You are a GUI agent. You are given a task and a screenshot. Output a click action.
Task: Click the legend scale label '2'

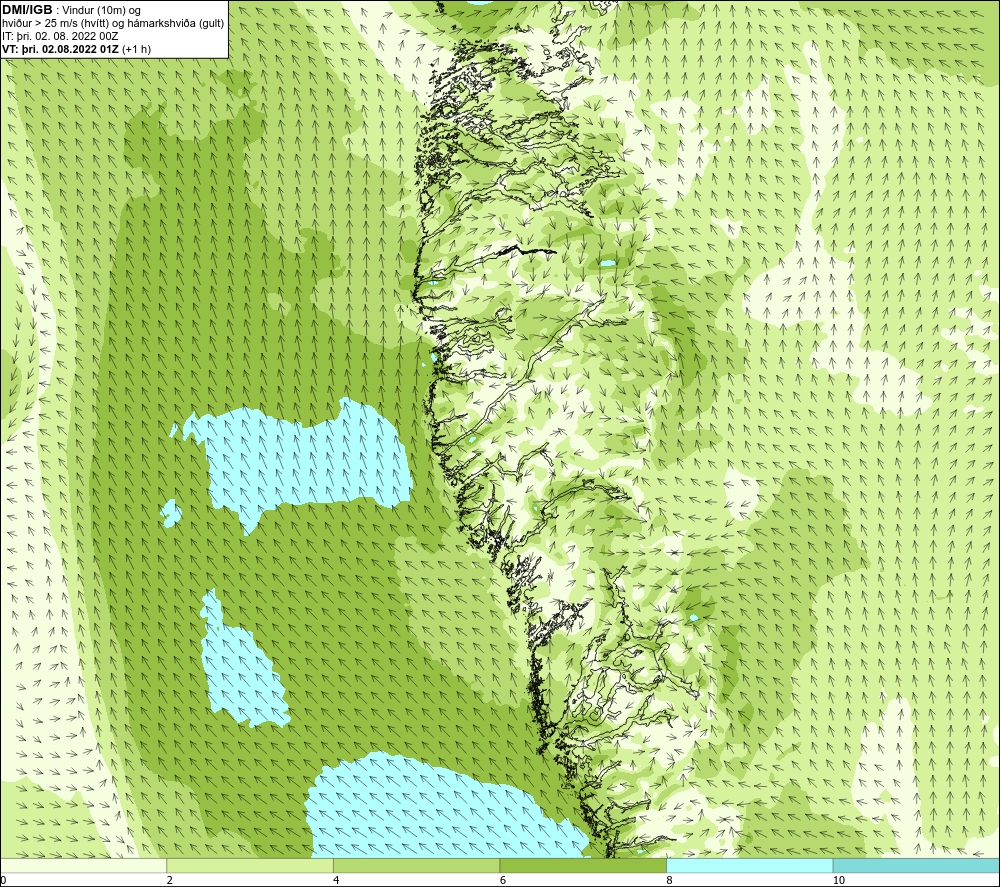point(170,880)
